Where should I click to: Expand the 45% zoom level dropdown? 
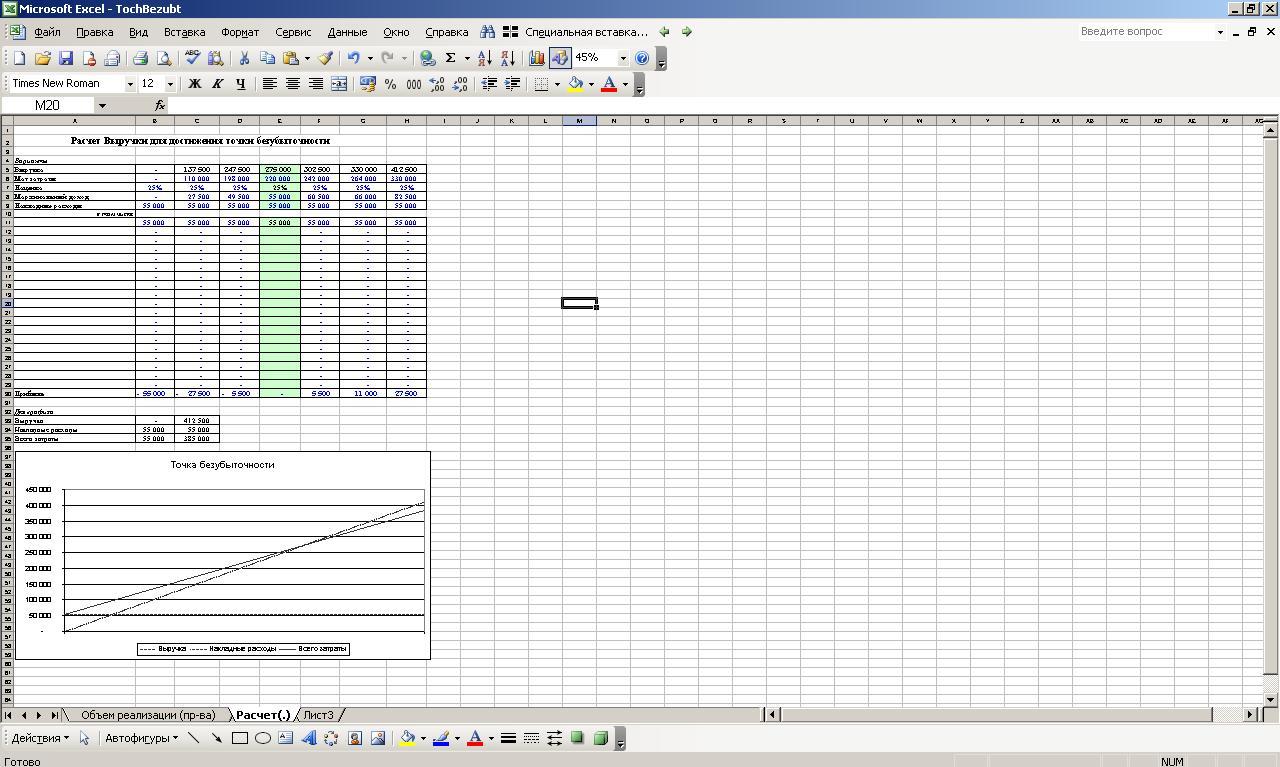623,58
